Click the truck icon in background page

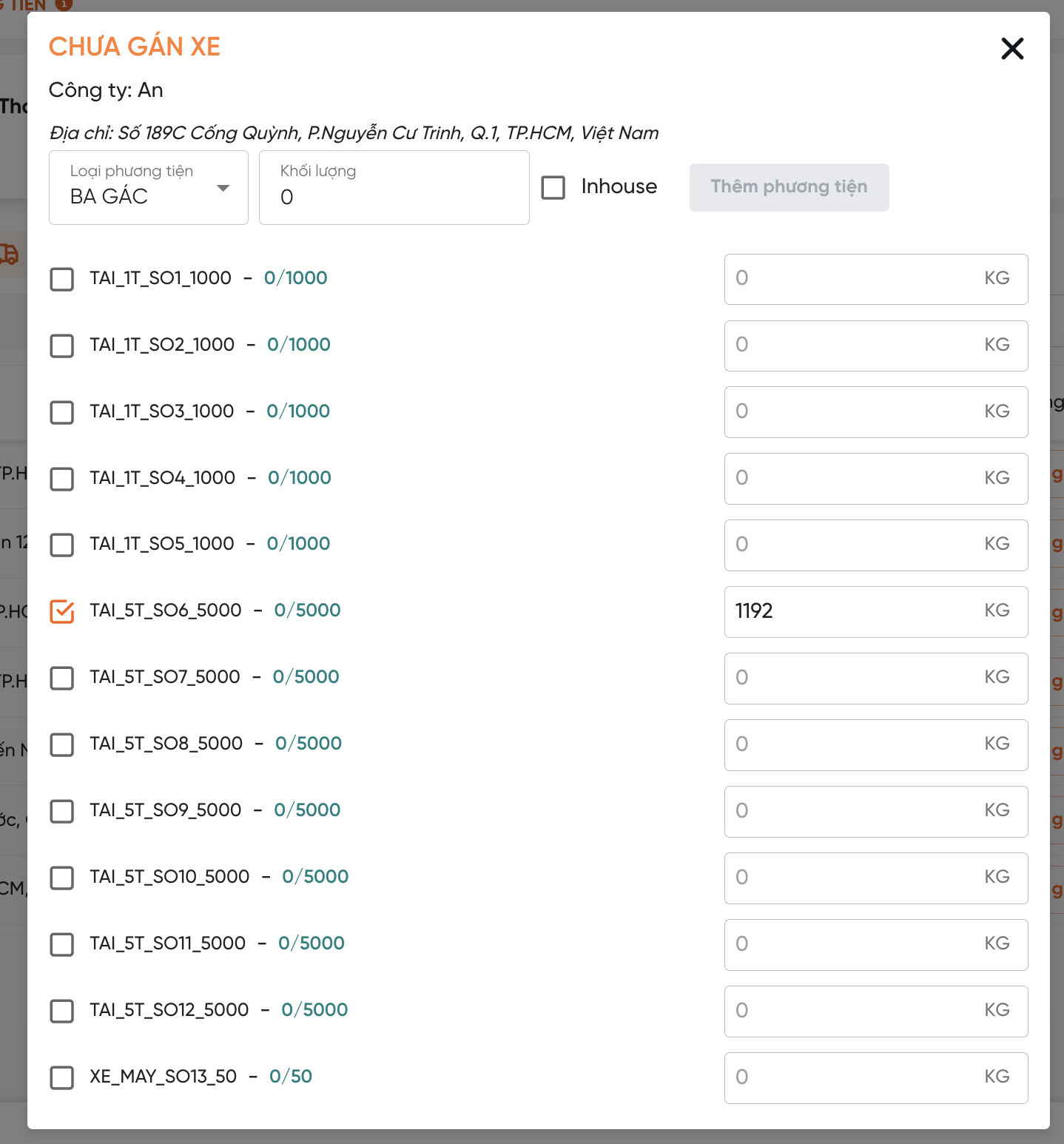[9, 254]
